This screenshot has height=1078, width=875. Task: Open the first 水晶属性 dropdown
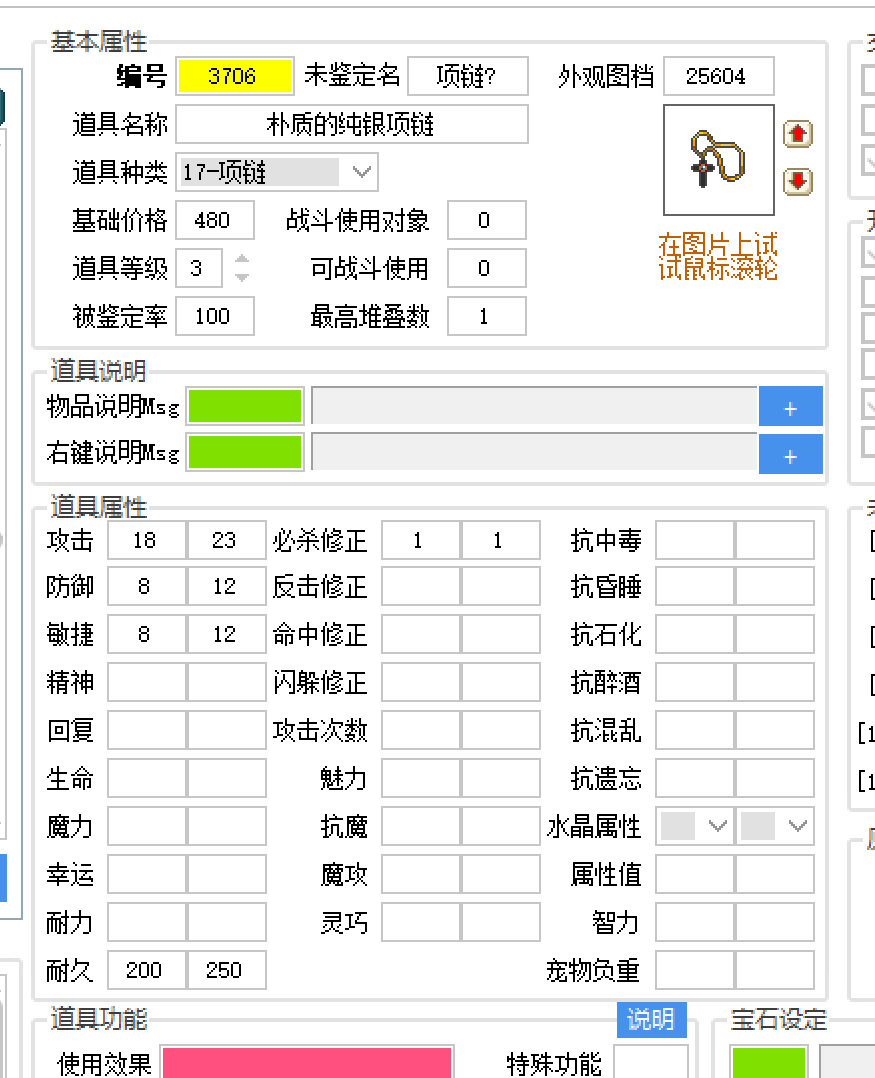click(x=718, y=826)
